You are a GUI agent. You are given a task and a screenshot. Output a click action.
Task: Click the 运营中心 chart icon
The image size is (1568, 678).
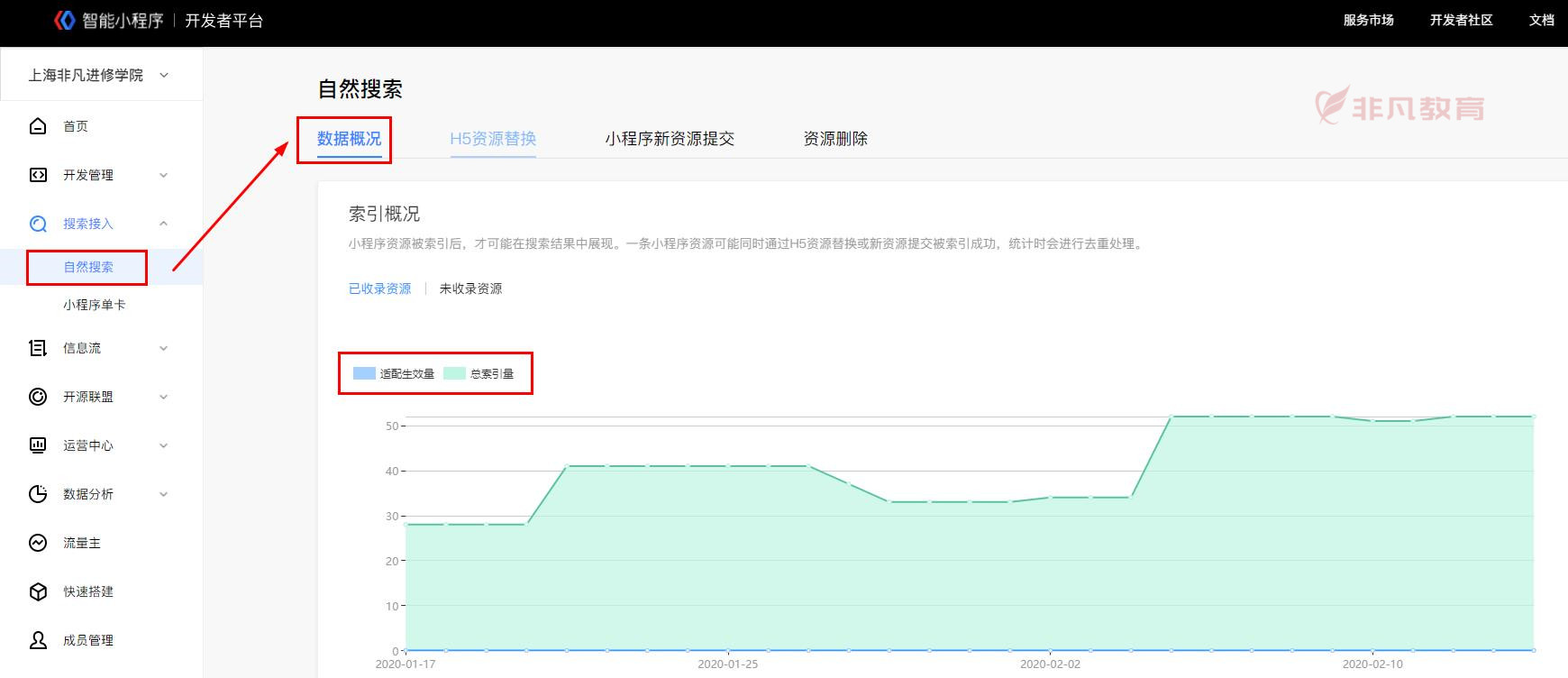click(x=38, y=445)
